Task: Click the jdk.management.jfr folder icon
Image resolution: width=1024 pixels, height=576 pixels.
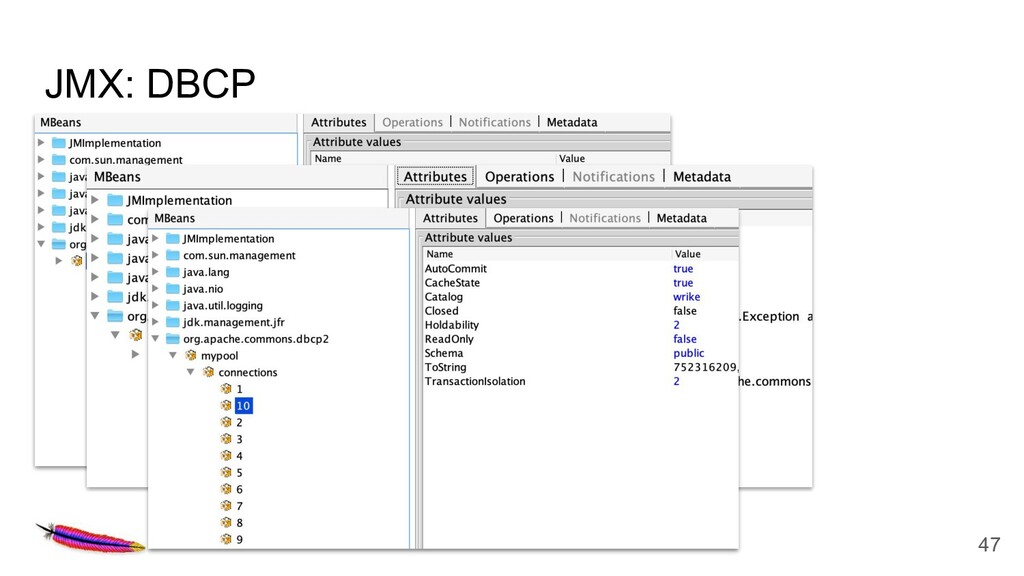Action: coord(173,322)
